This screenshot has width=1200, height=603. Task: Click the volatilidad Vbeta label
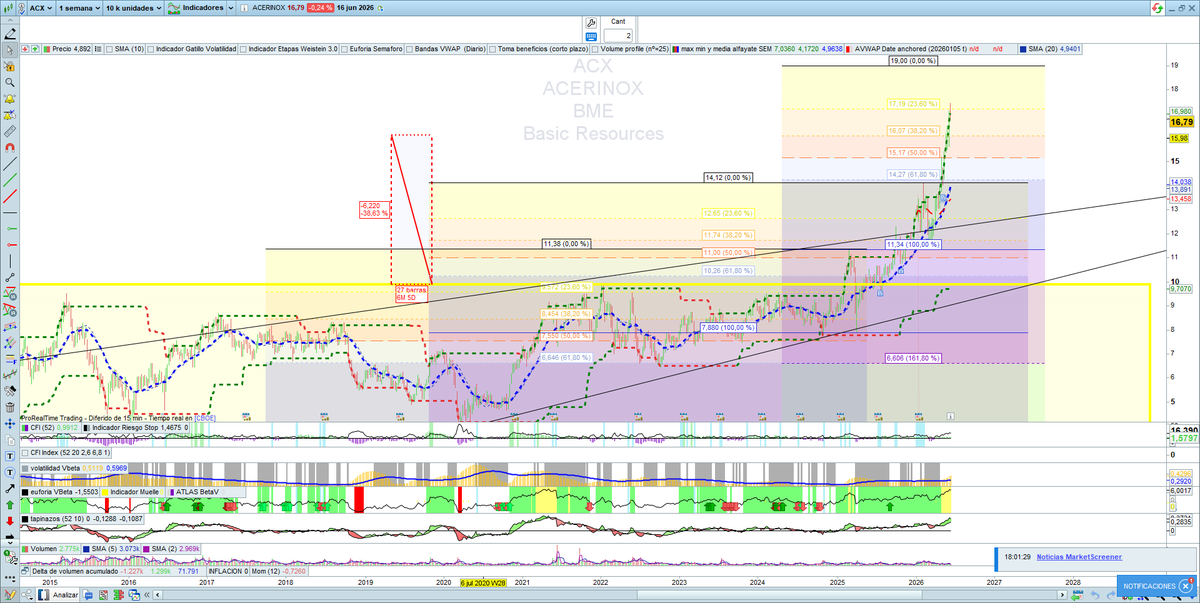55,468
